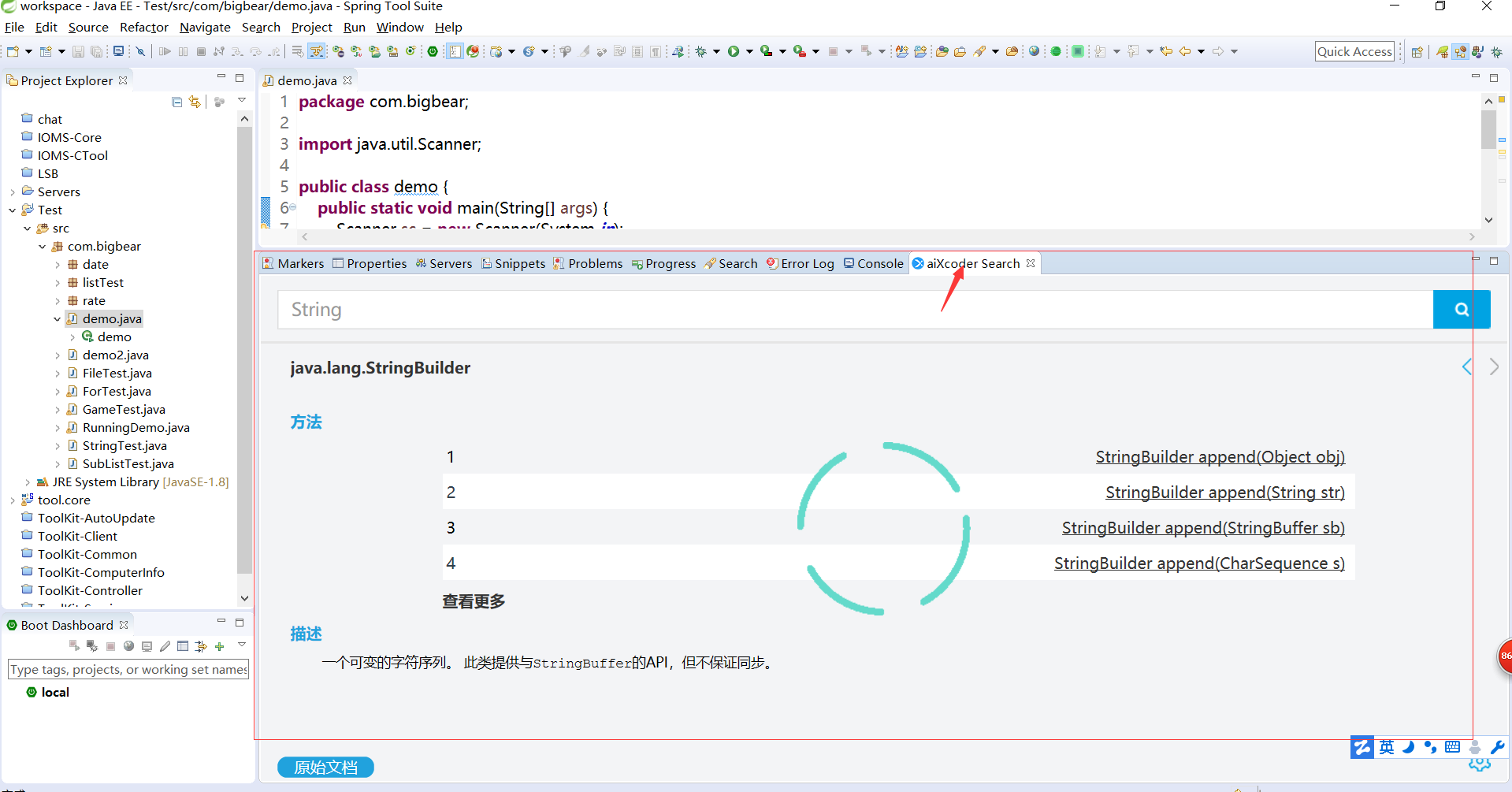Expand the Servers node
Image resolution: width=1512 pixels, height=792 pixels.
13,191
